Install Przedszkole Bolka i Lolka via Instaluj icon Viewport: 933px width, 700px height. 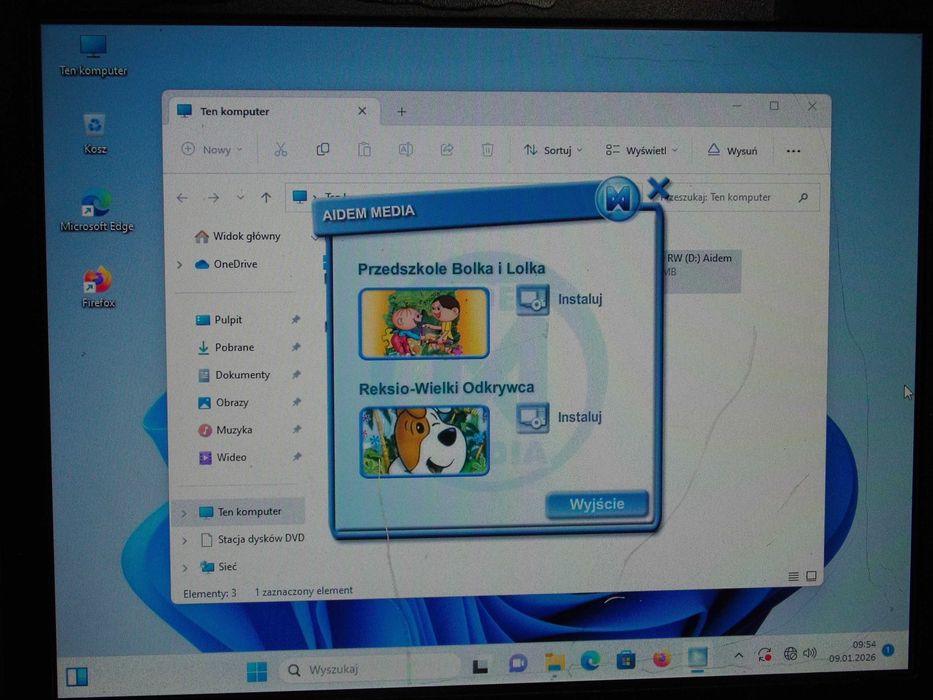pyautogui.click(x=533, y=299)
